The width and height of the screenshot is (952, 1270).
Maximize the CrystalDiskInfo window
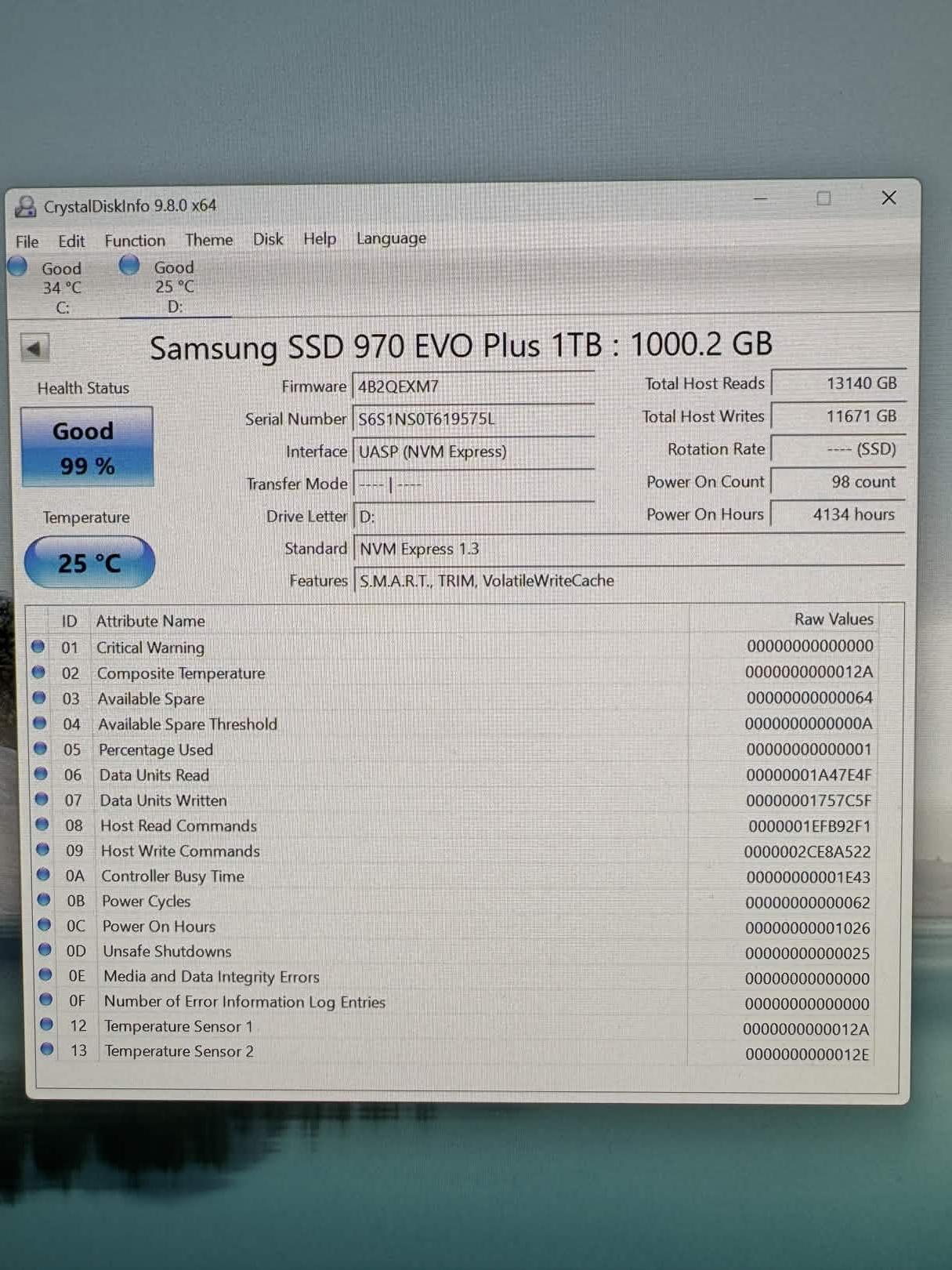click(823, 198)
